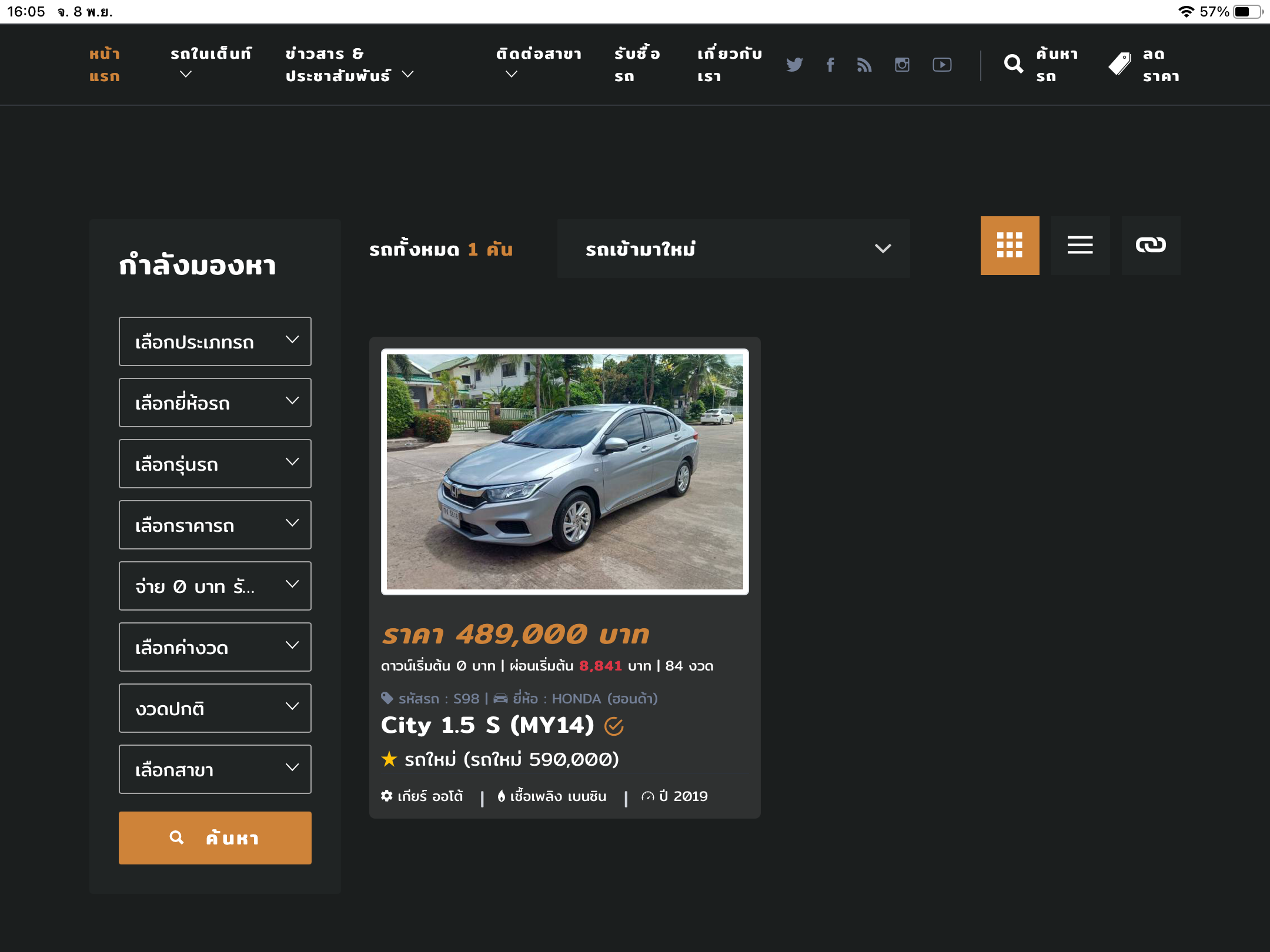Open the รถเข้ามาใหม่ sort dropdown
The image size is (1270, 952).
coord(733,249)
